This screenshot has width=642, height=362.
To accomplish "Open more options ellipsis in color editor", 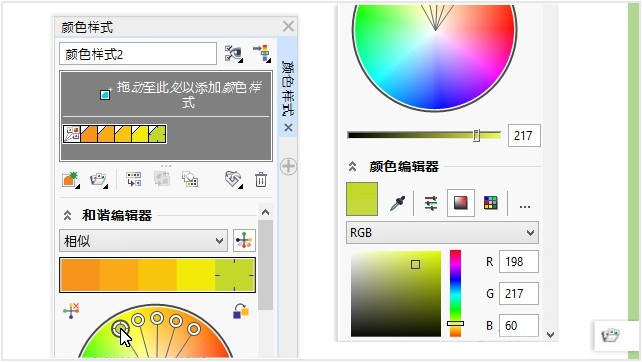I will 525,206.
